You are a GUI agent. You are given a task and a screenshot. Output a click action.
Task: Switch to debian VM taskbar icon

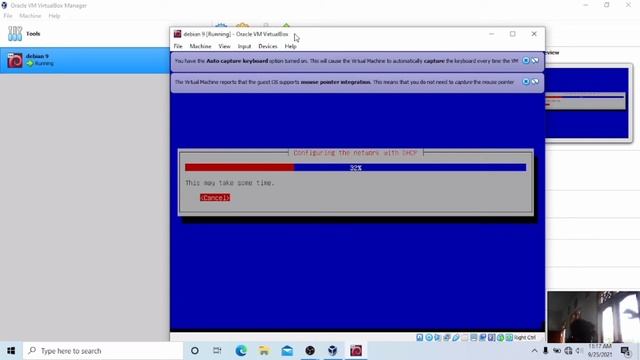[356, 351]
